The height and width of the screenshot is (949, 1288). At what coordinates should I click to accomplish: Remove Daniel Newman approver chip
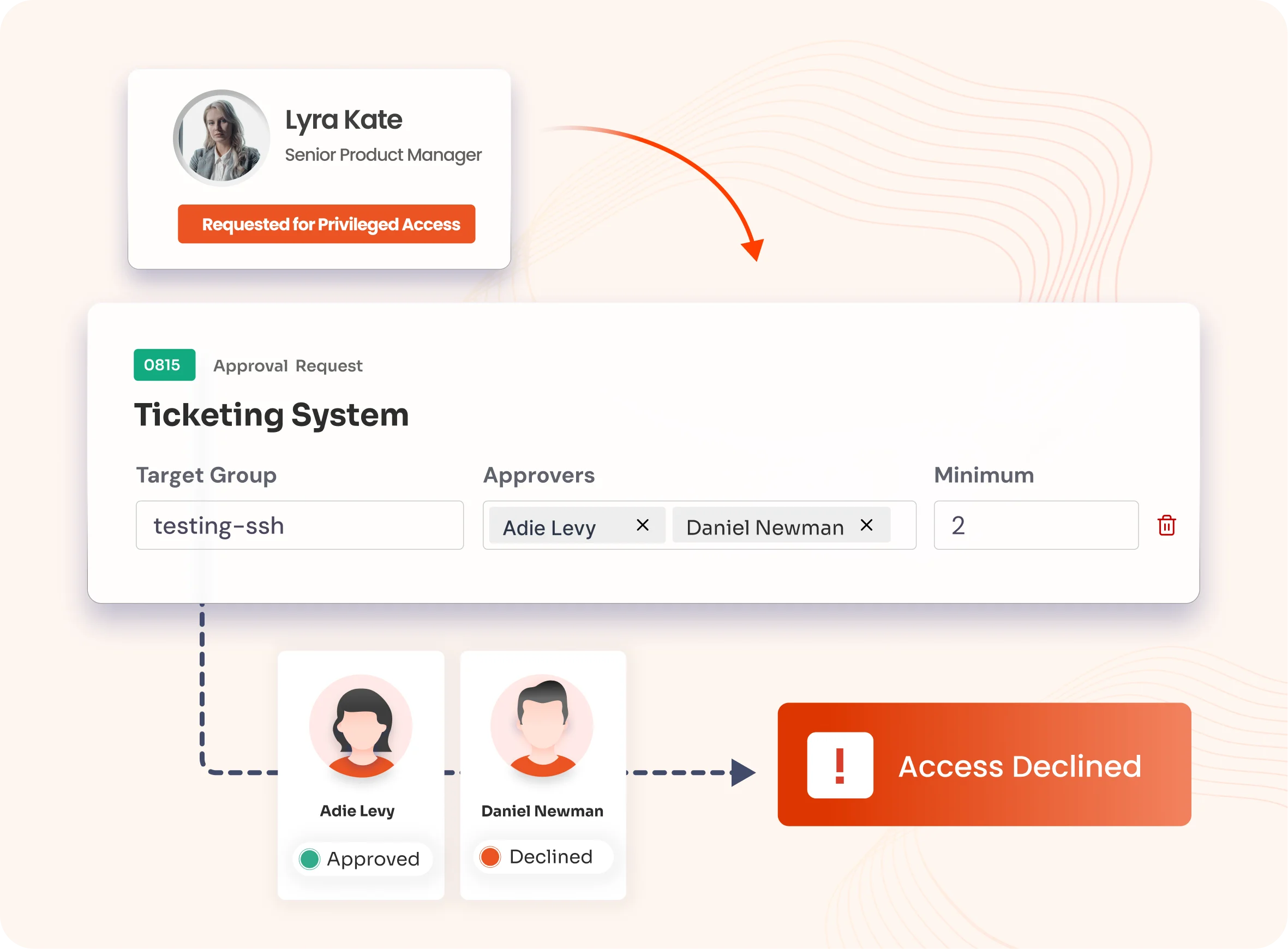pos(866,525)
